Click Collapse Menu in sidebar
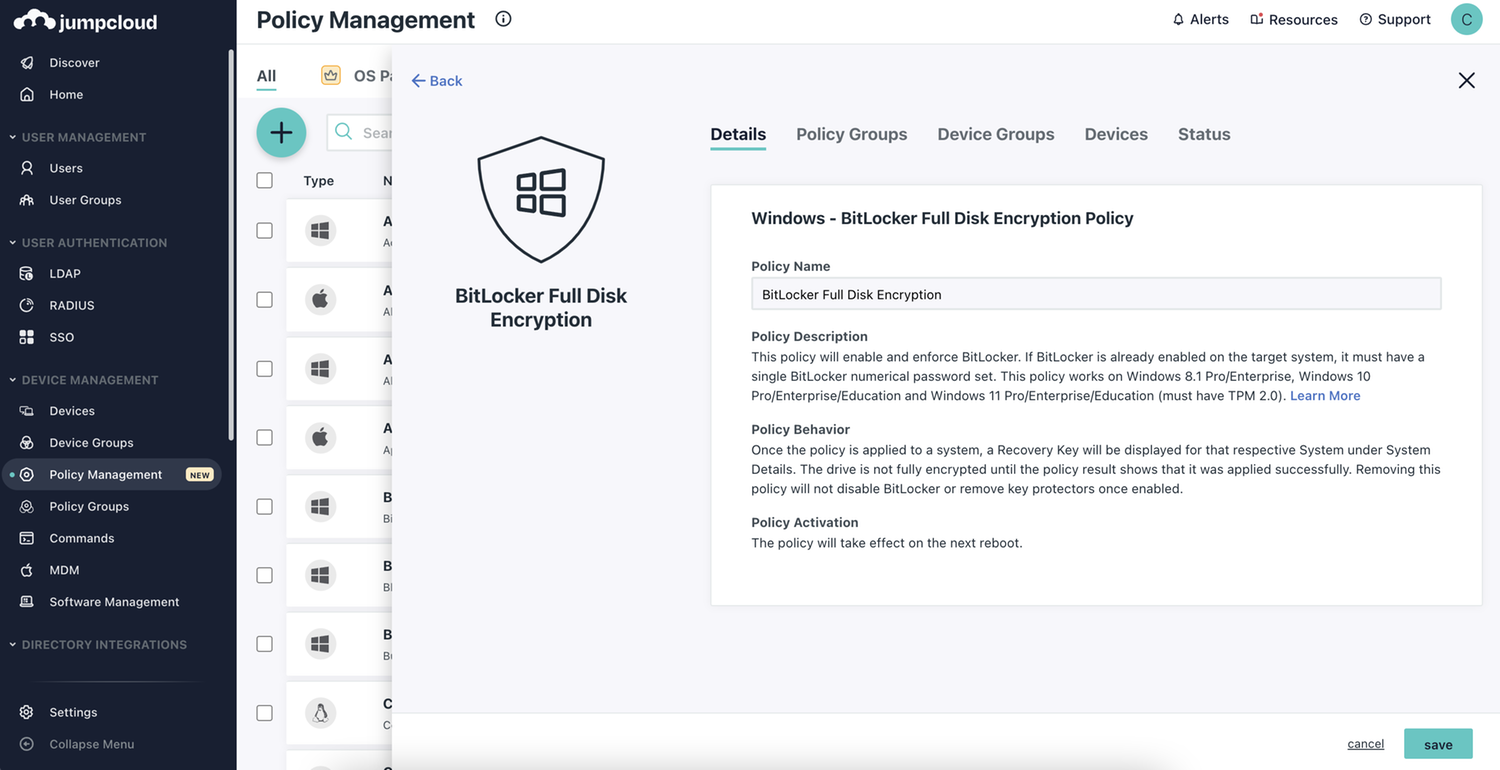Screen dimensions: 1500x770 [x=91, y=744]
